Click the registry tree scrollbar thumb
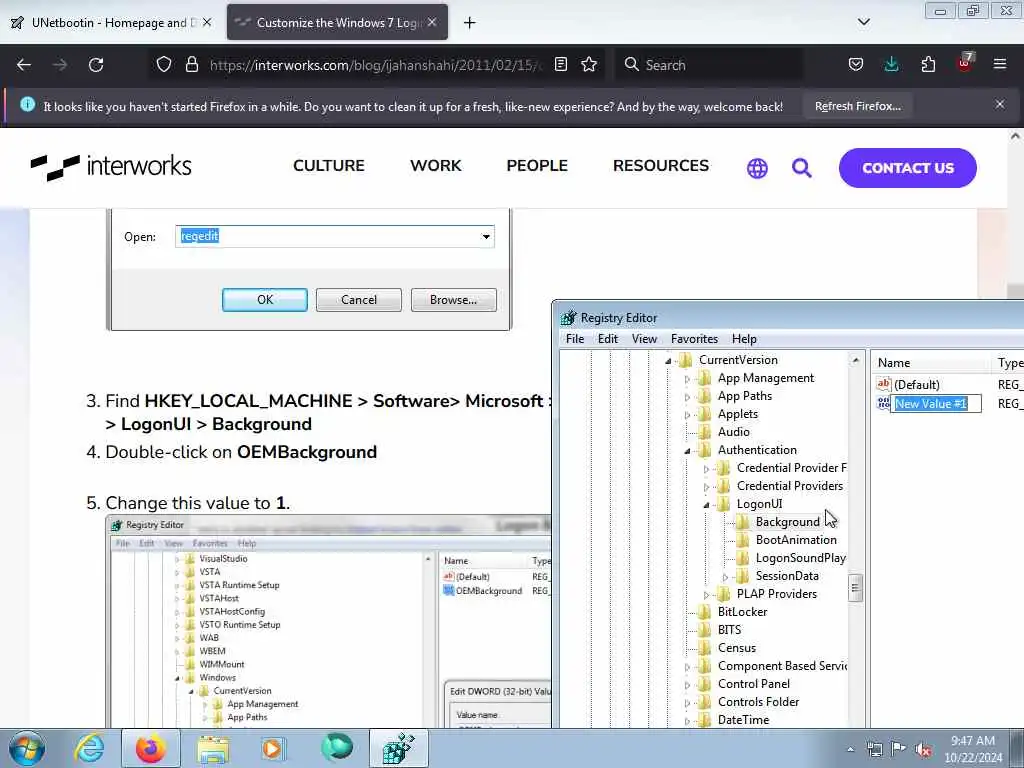1024x768 pixels. pos(855,588)
